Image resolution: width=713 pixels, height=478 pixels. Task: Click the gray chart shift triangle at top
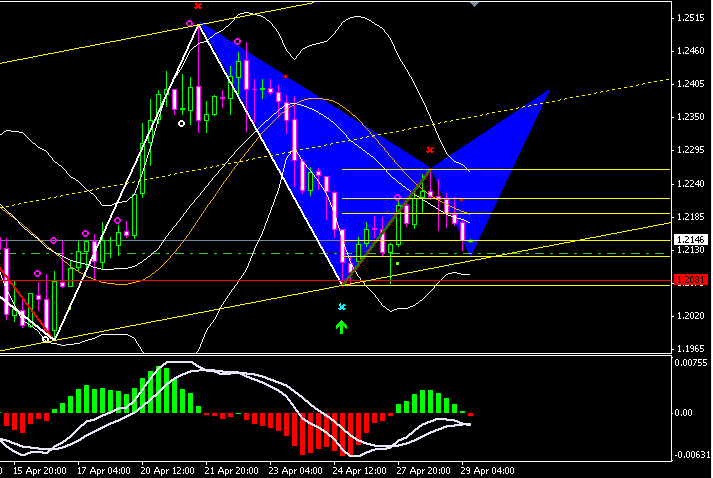tap(474, 4)
